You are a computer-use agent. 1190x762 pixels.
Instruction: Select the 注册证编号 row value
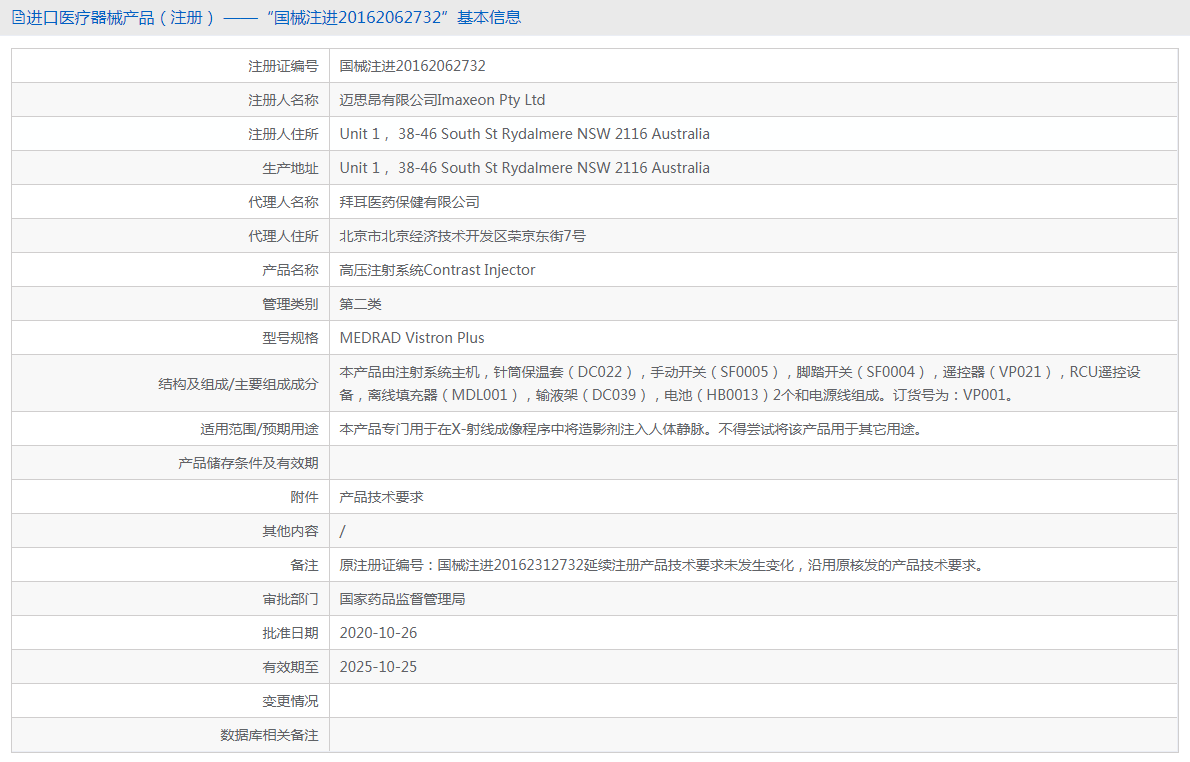coord(414,65)
